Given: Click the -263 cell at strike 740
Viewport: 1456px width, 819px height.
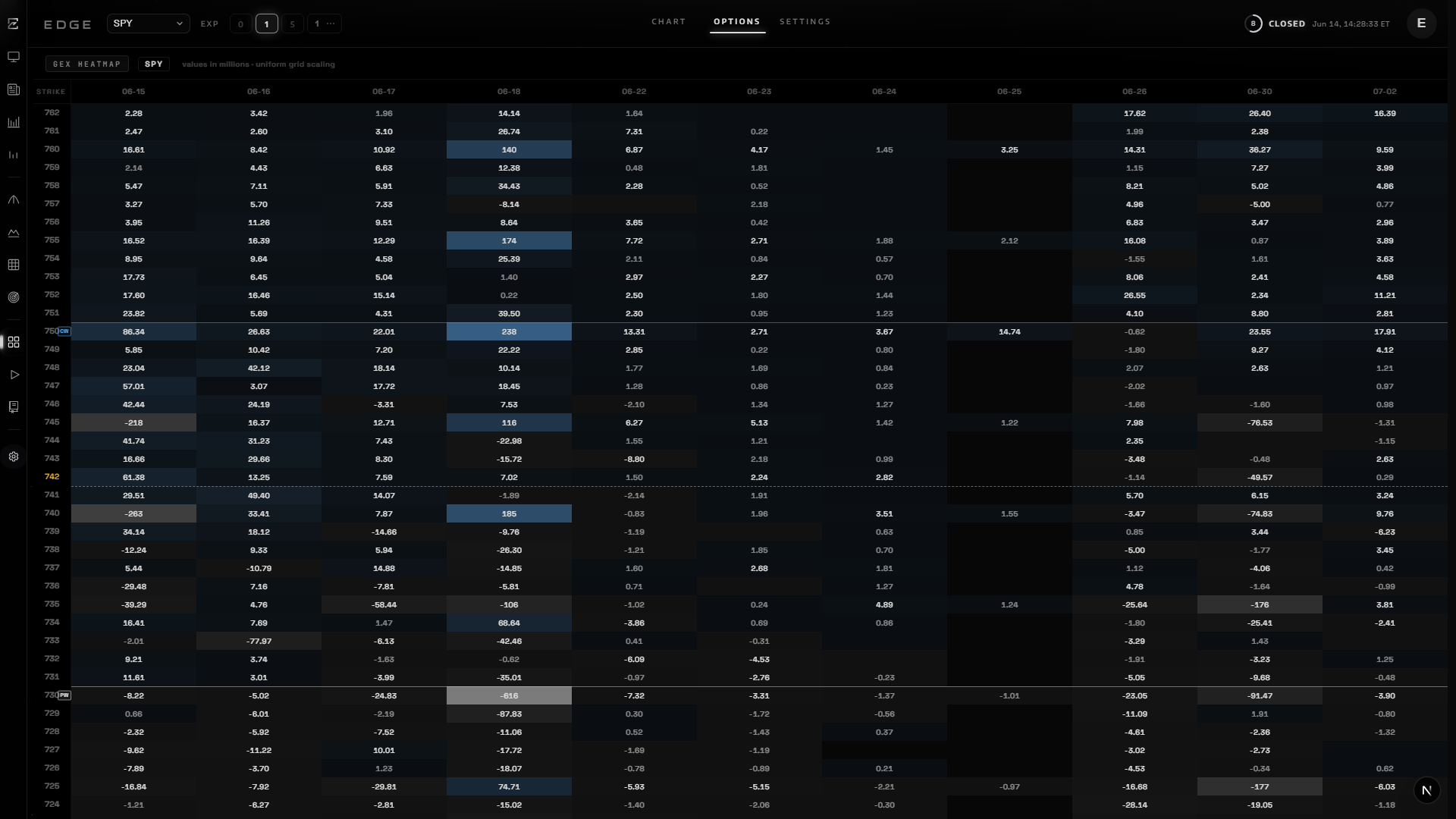Looking at the screenshot, I should (x=133, y=513).
